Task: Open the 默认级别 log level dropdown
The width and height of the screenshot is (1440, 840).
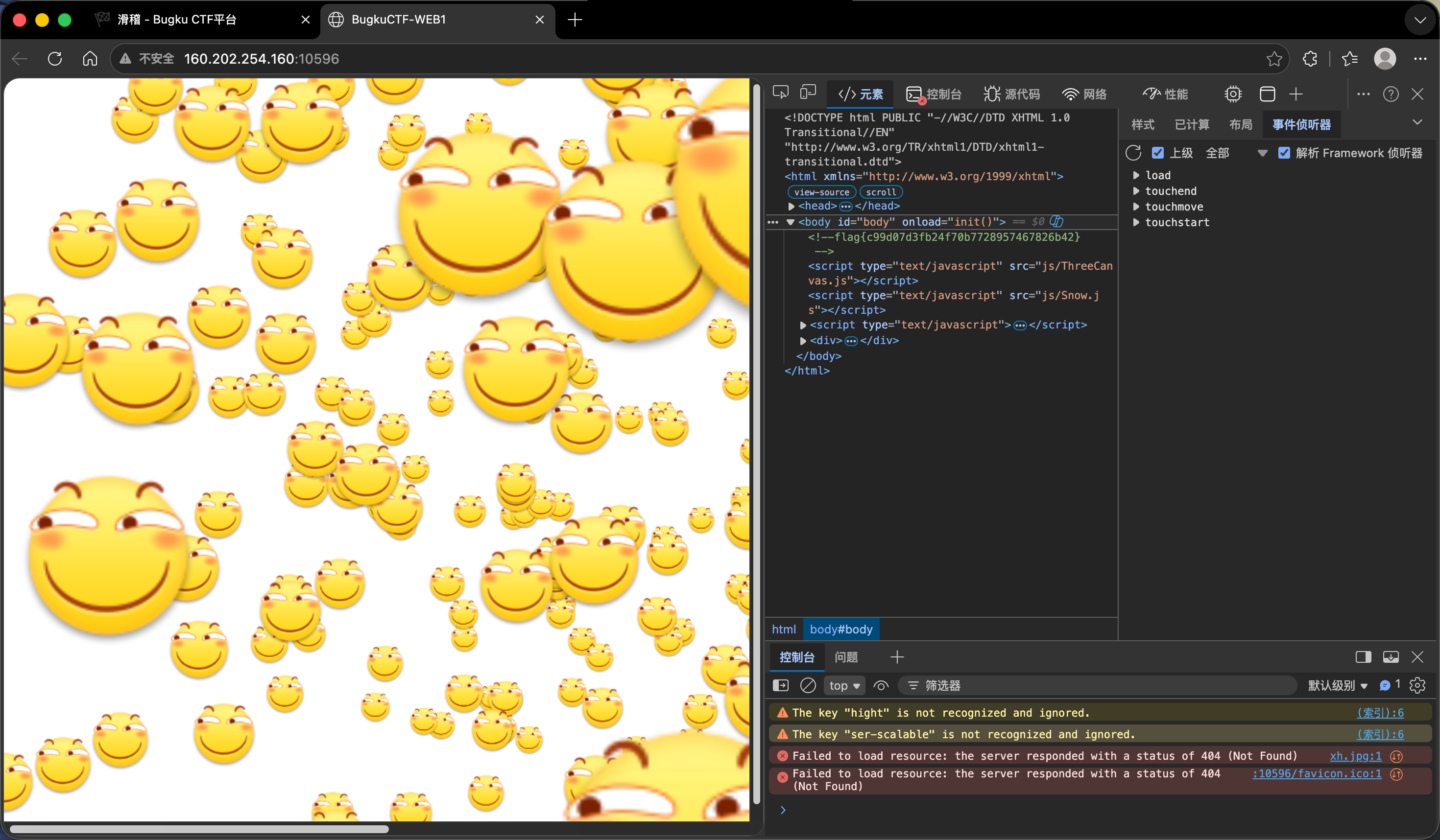Action: (x=1338, y=685)
